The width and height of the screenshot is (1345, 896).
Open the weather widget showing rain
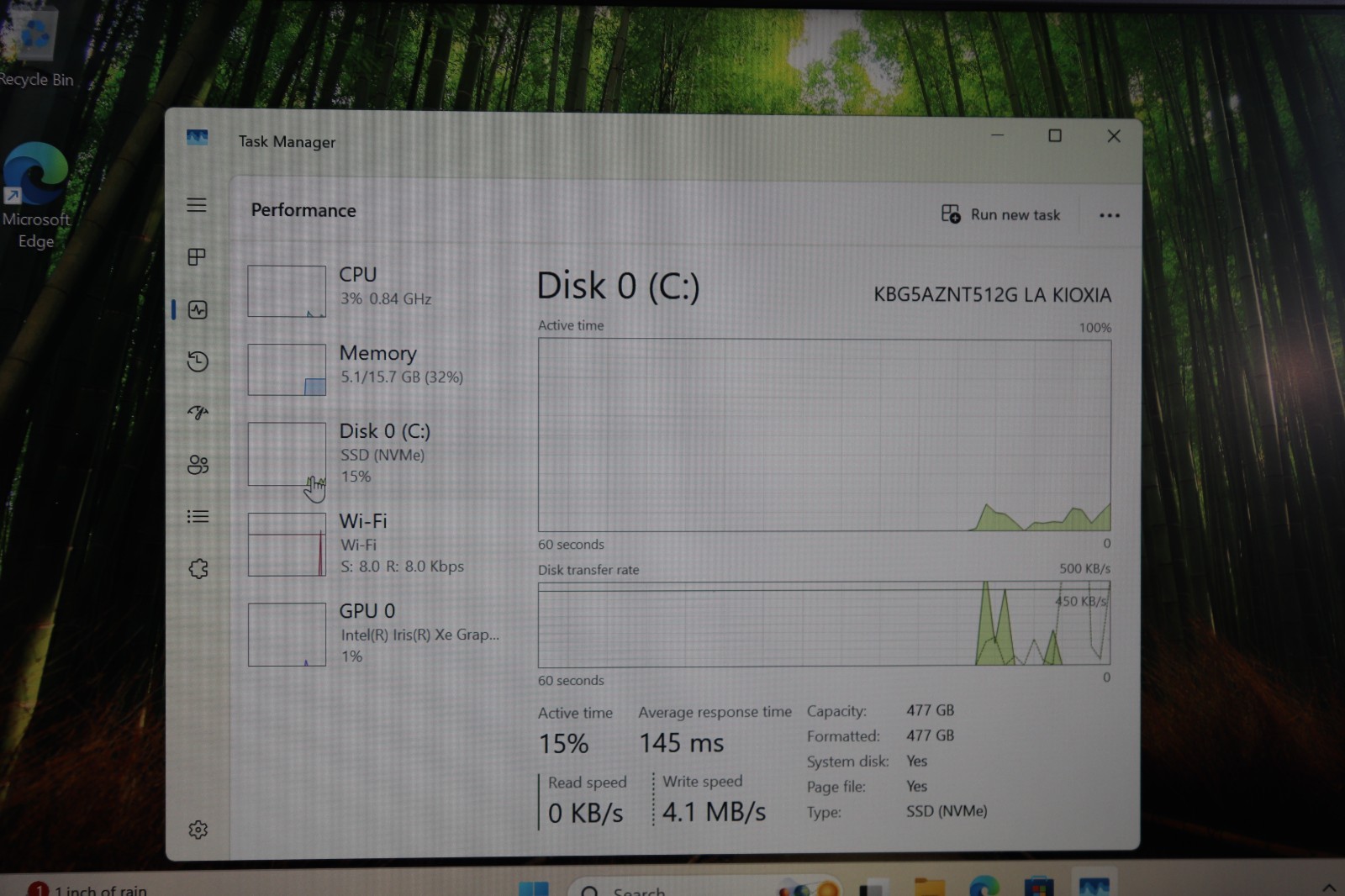pos(87,889)
